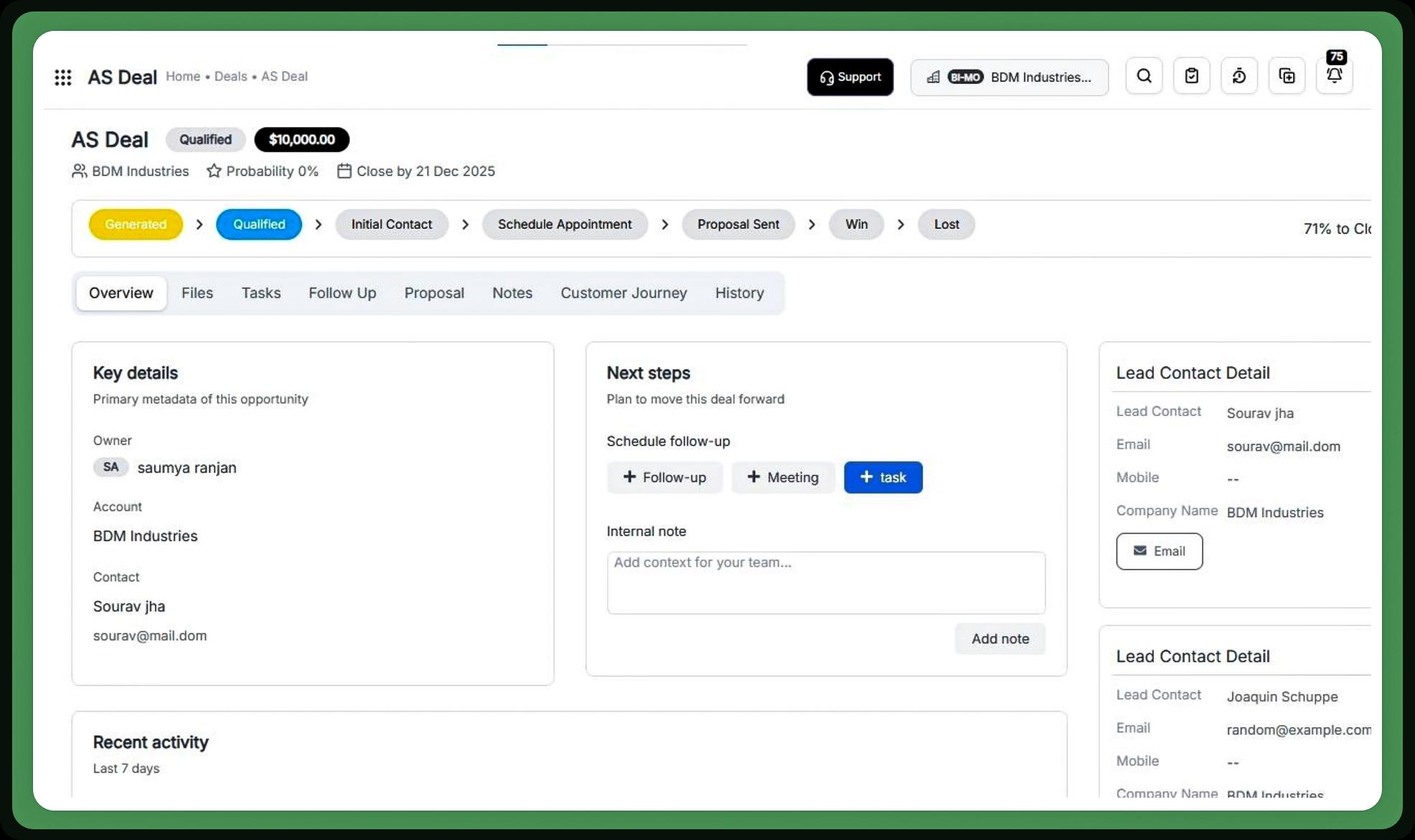Select the Initial Contact pipeline stage

[x=391, y=225]
